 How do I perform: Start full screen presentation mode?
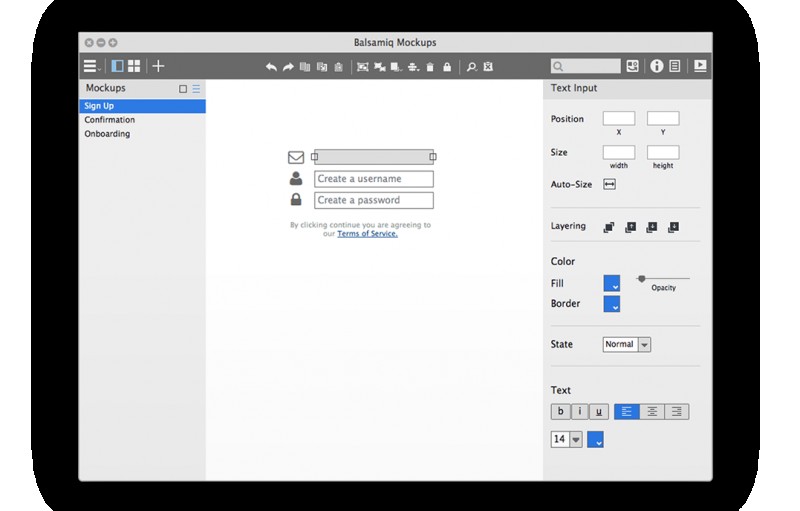click(x=700, y=66)
